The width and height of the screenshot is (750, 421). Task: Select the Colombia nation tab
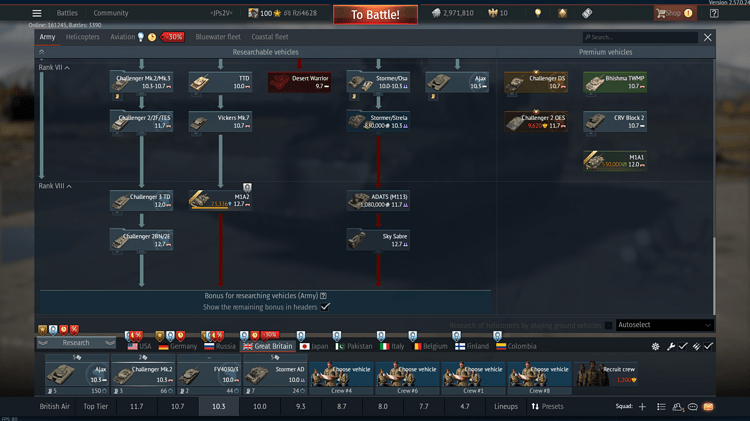516,346
